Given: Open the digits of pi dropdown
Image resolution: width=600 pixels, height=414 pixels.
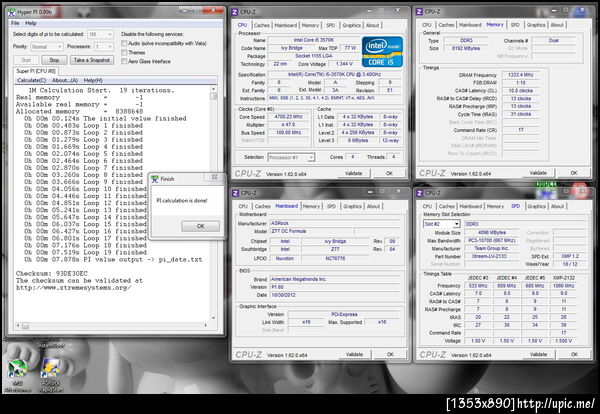Looking at the screenshot, I should click(100, 34).
